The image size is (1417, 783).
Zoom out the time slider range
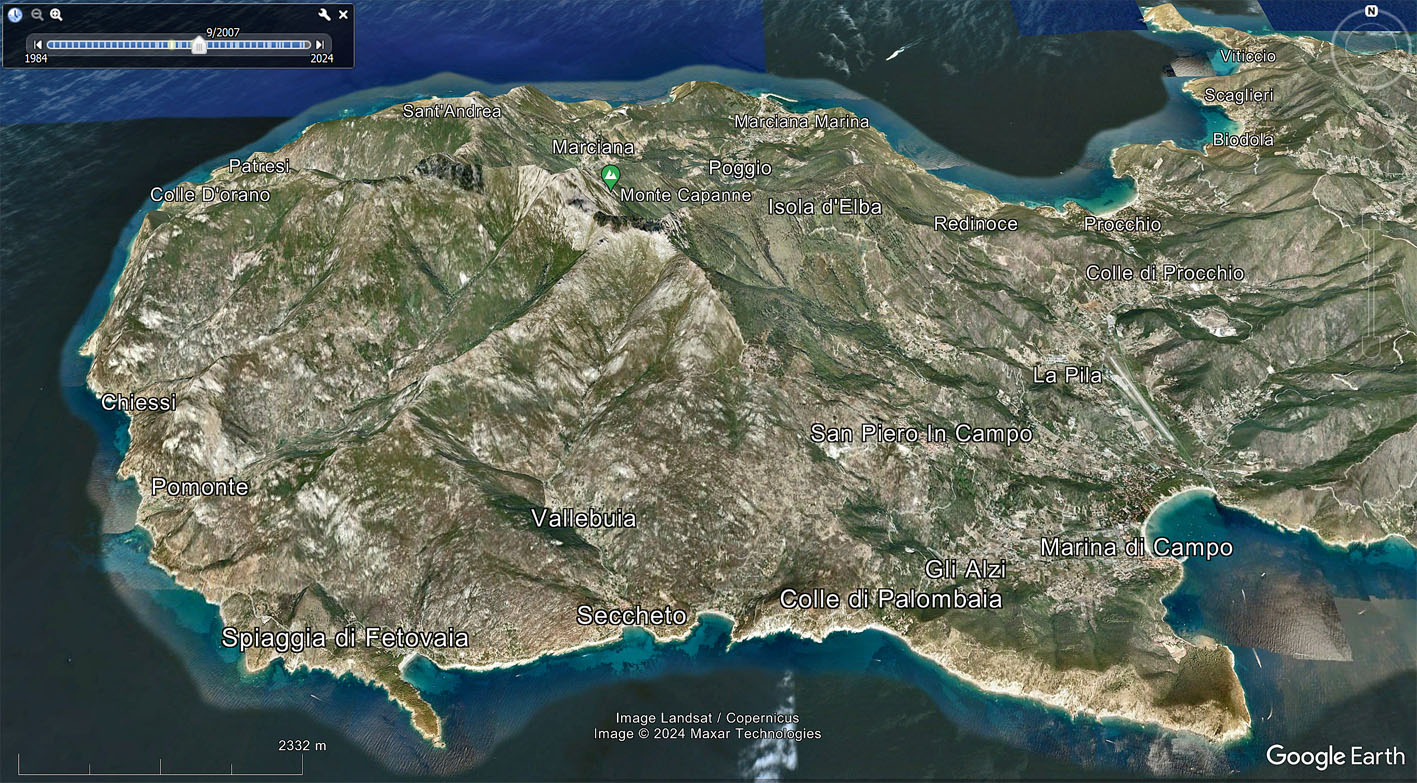pos(37,15)
